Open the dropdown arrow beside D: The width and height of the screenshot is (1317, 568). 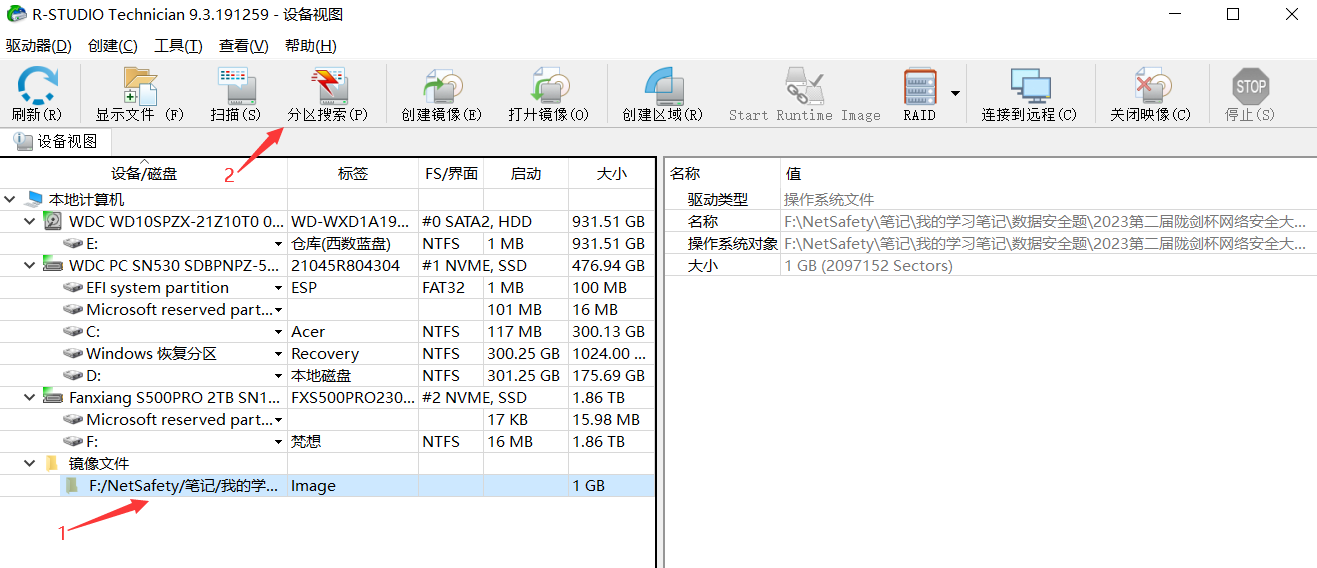coord(278,376)
